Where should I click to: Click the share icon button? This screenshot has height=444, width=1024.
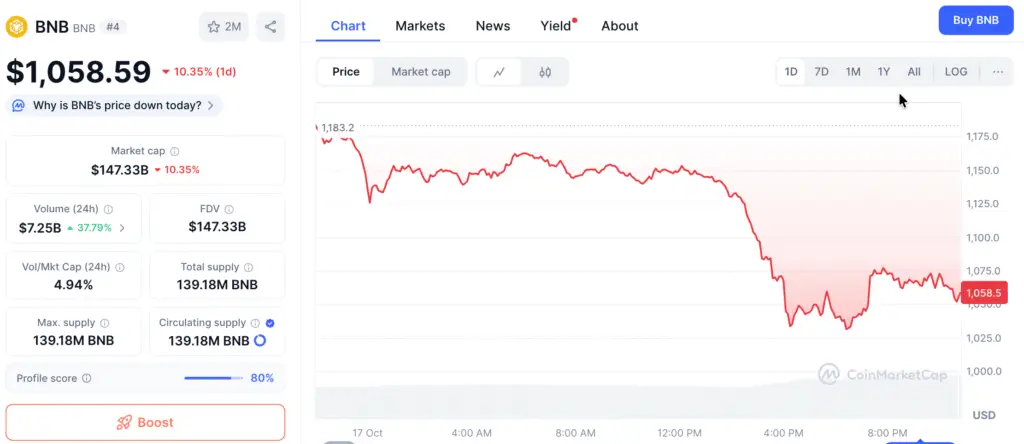click(x=270, y=27)
